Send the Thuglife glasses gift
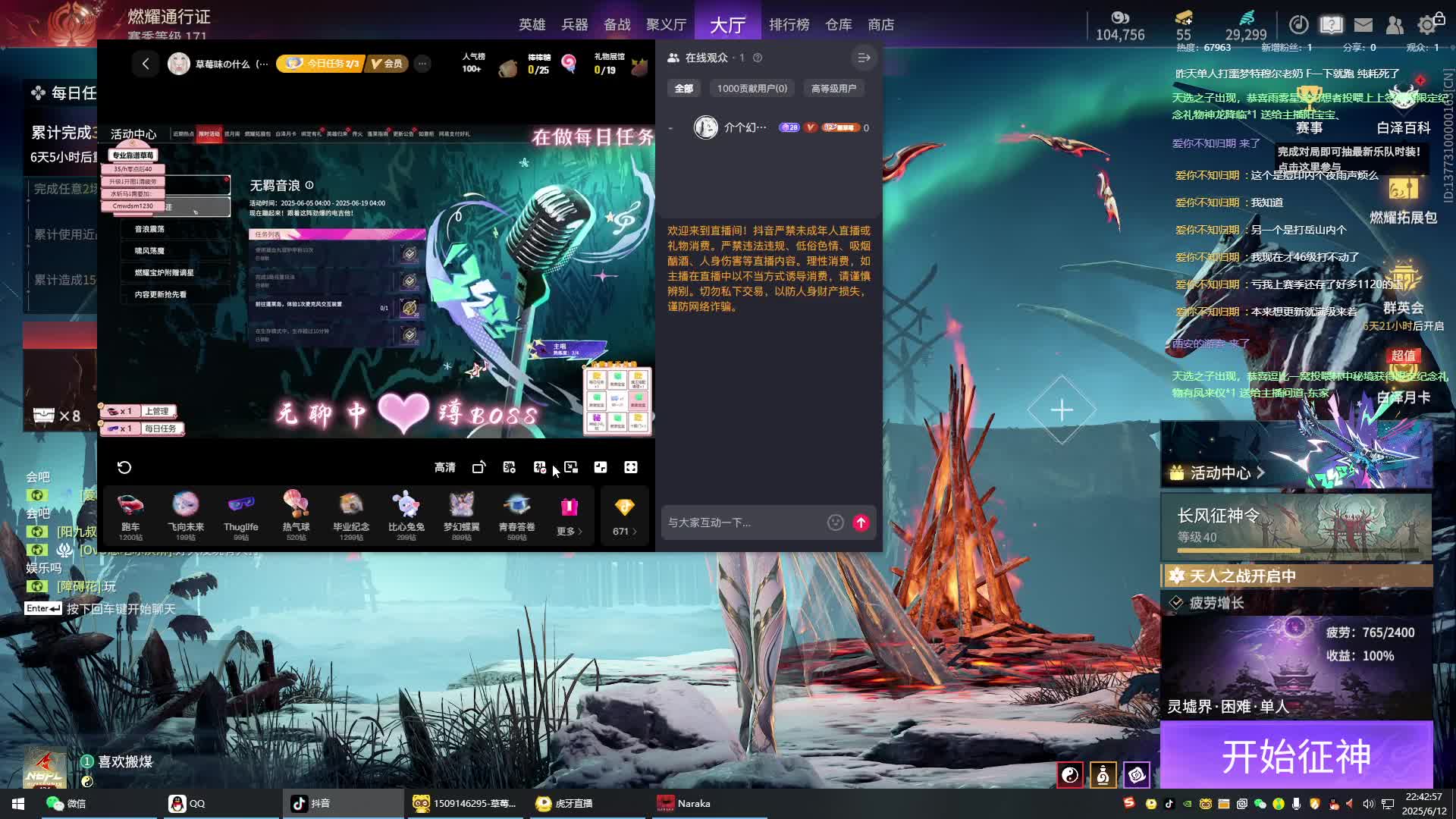Screen dimensions: 1456x819 (241, 516)
